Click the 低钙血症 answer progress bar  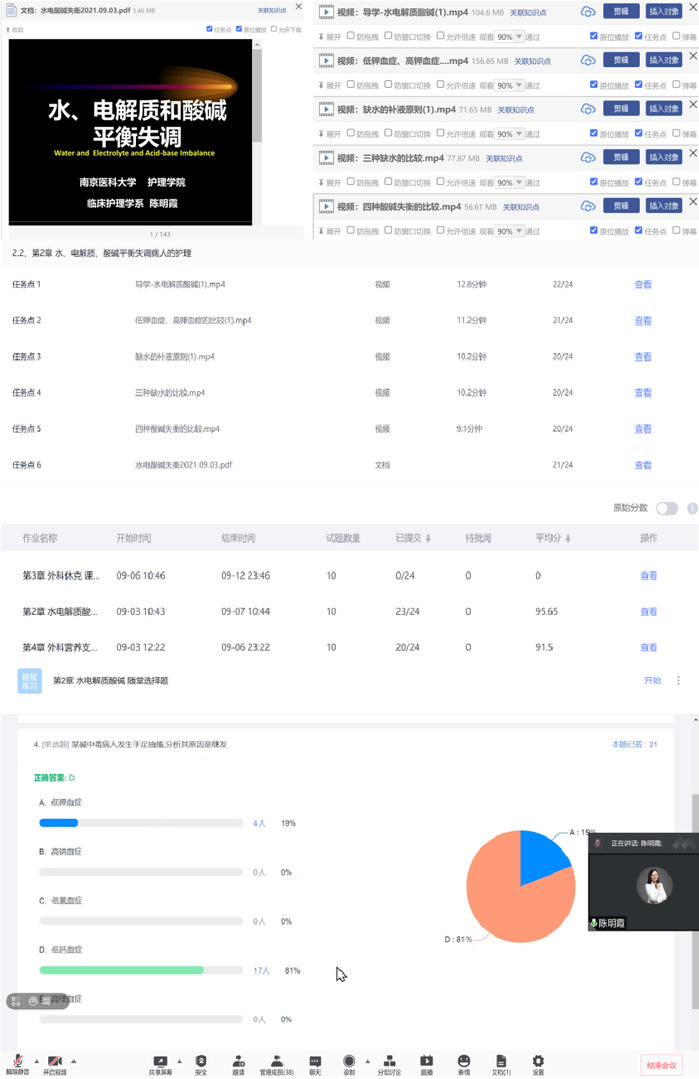[140, 970]
